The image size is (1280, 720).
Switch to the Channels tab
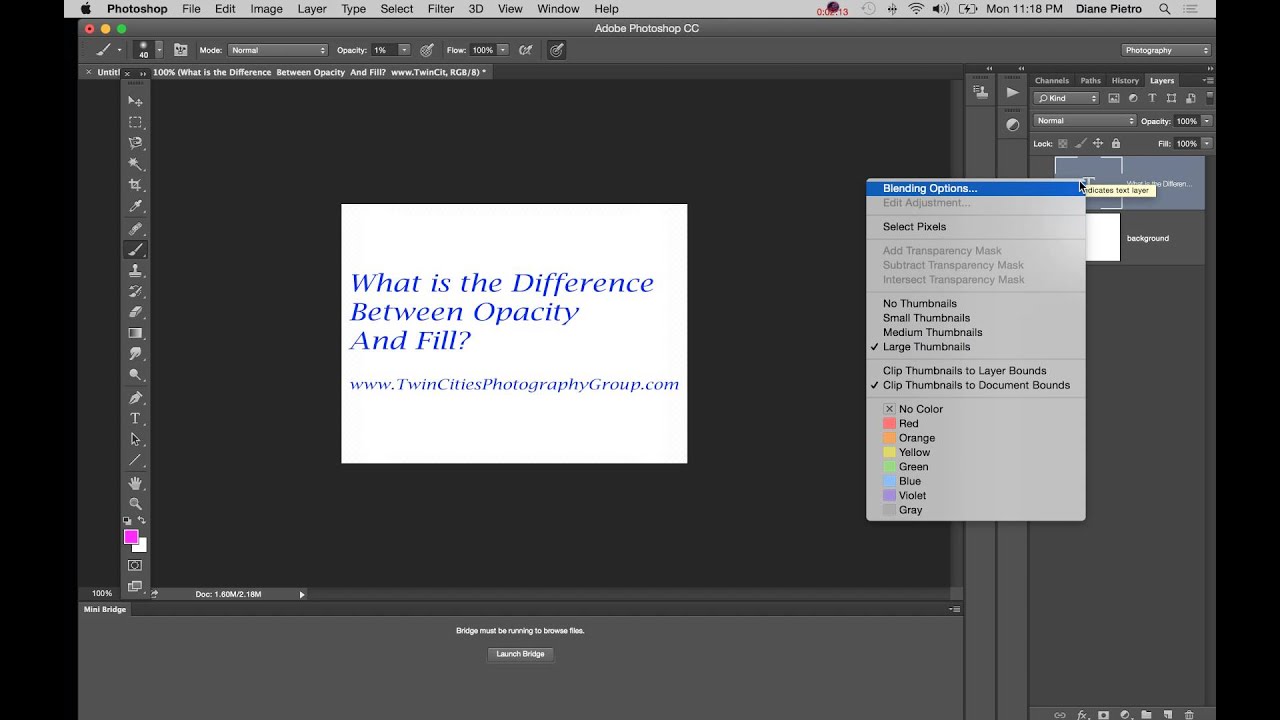[1052, 80]
